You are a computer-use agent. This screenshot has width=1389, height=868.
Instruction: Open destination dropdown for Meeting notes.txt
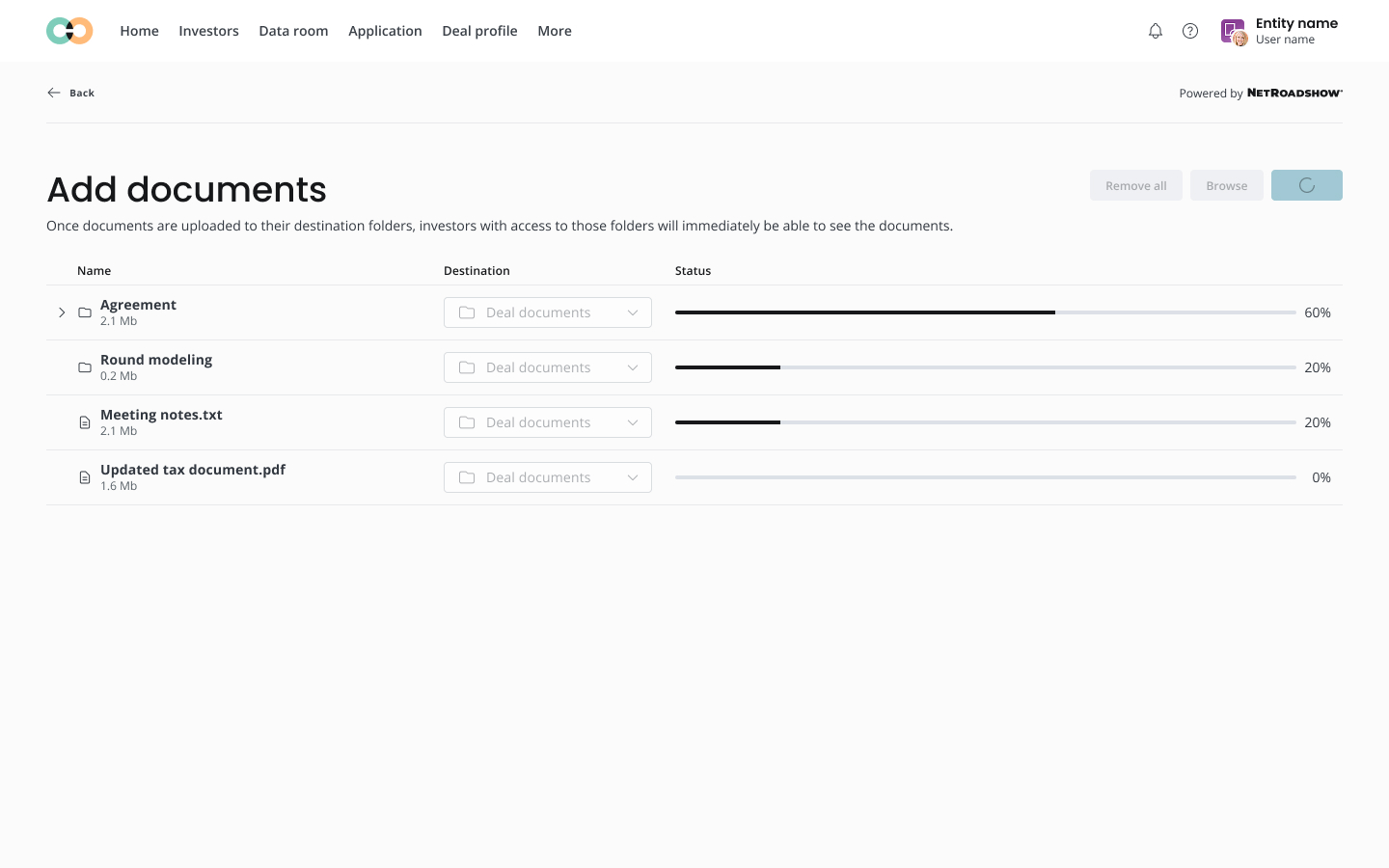547,422
